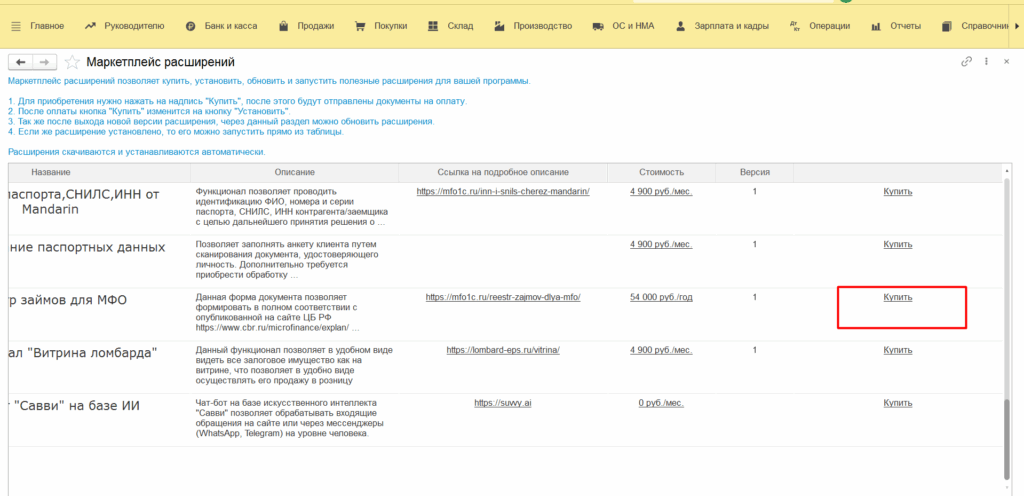Viewport: 1024px width, 496px height.
Task: Click the Описание column header
Action: pos(295,172)
